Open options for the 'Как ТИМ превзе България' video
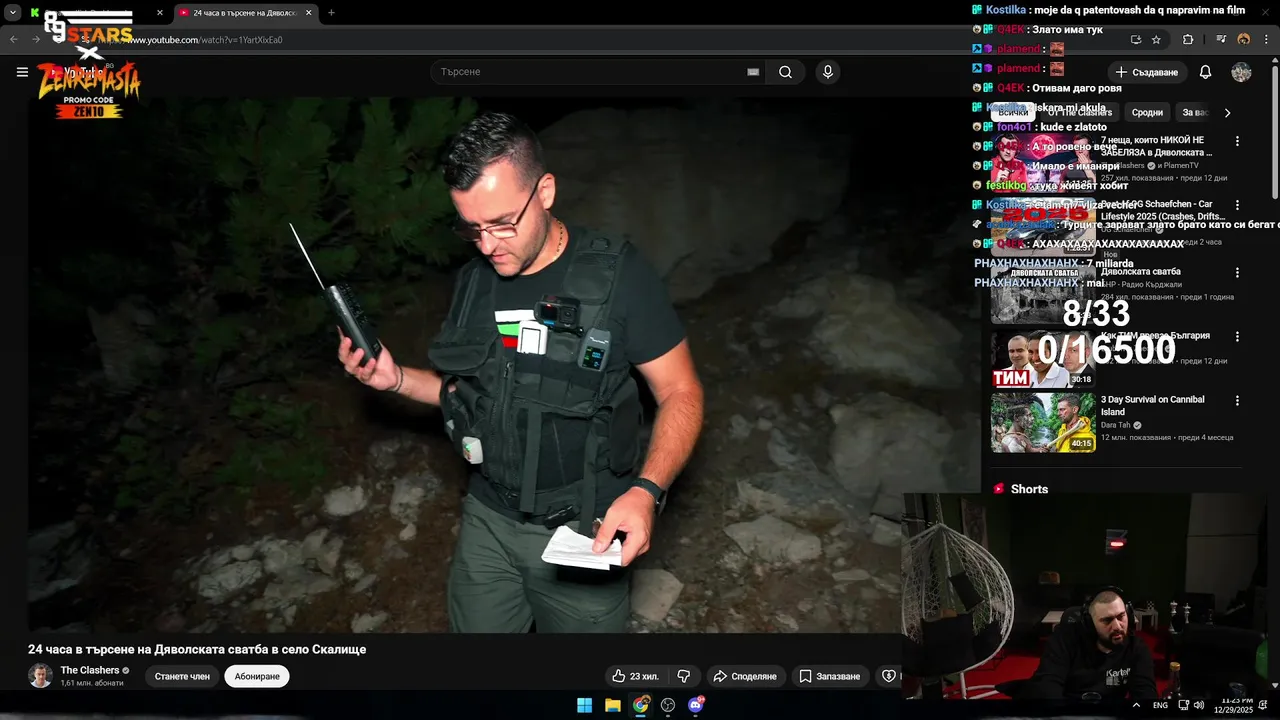 click(x=1237, y=337)
